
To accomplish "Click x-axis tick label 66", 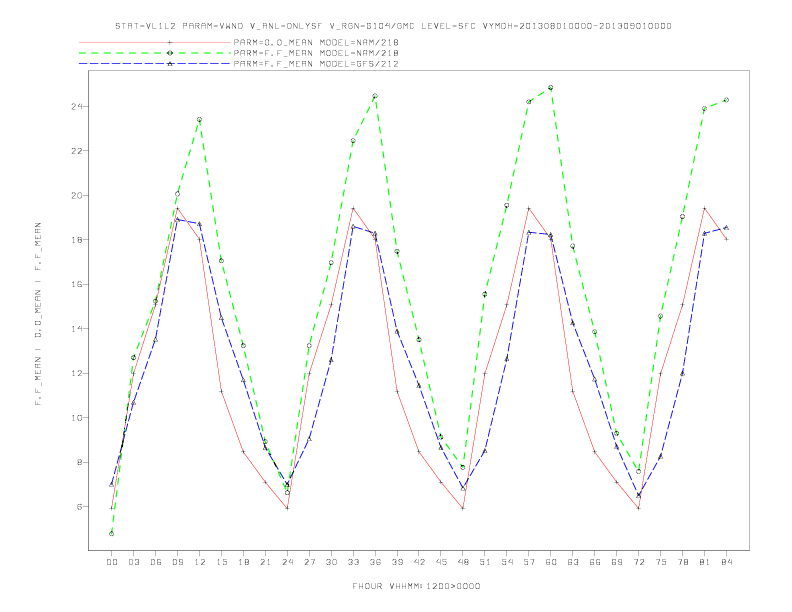I will coord(595,562).
